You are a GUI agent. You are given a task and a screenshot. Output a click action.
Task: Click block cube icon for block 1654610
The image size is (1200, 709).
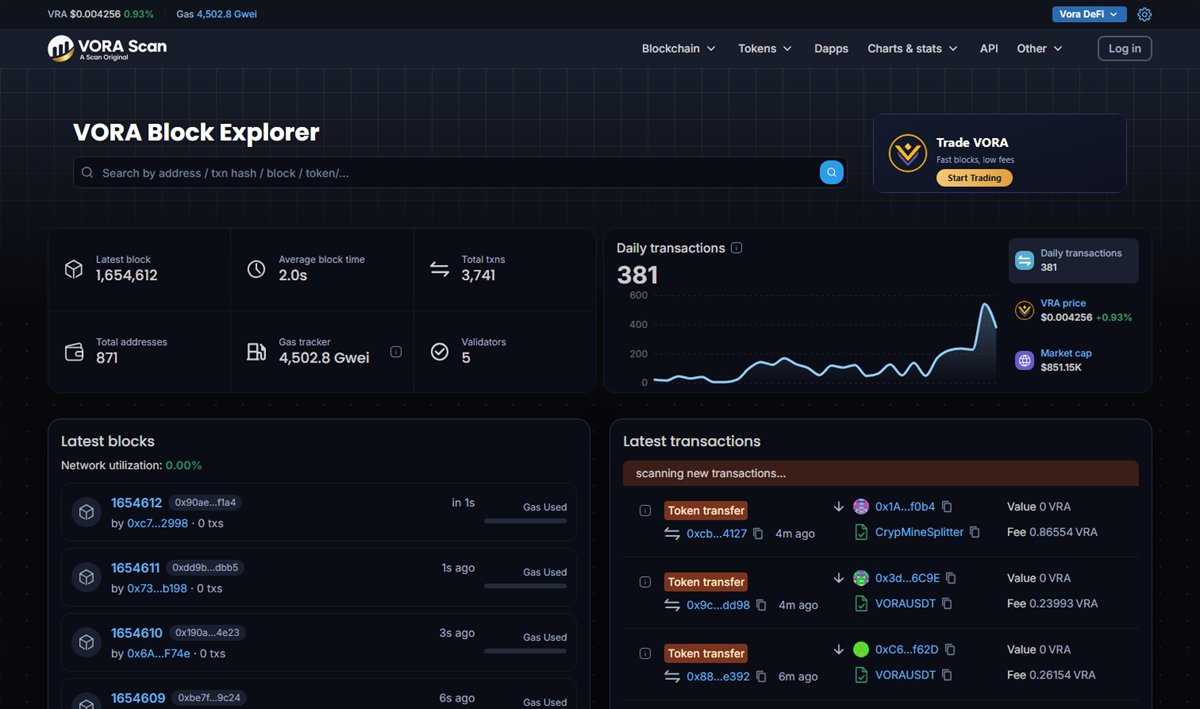coord(86,642)
